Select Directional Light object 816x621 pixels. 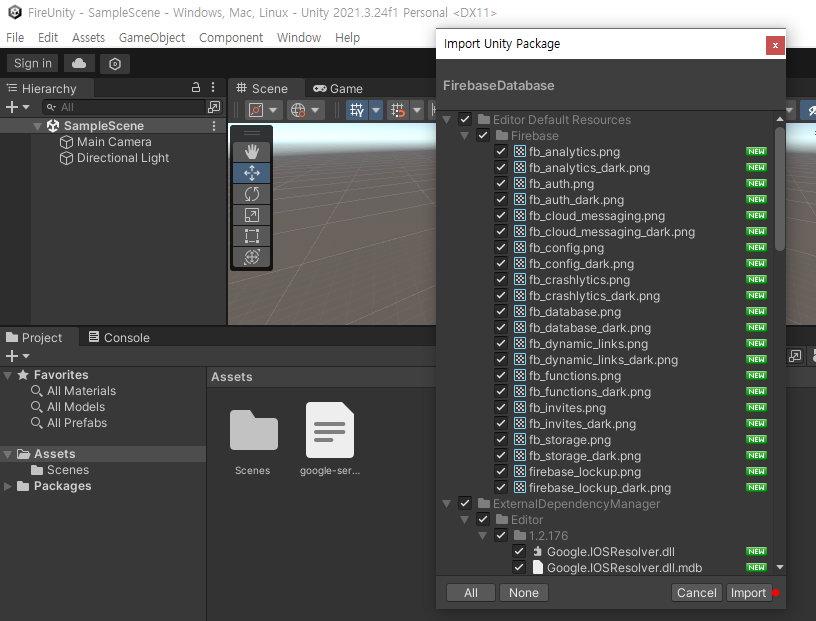coord(123,158)
